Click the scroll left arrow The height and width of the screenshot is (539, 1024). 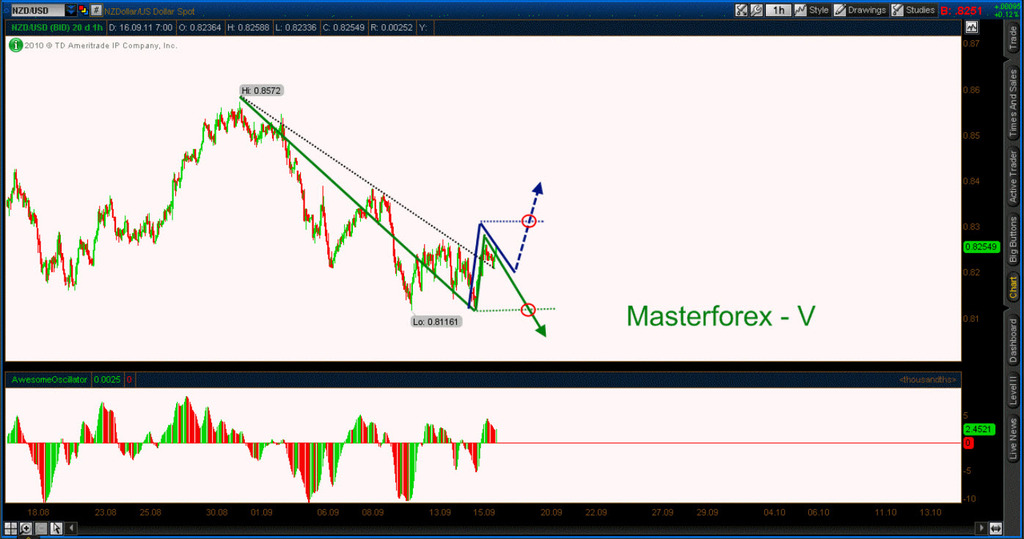coord(71,528)
